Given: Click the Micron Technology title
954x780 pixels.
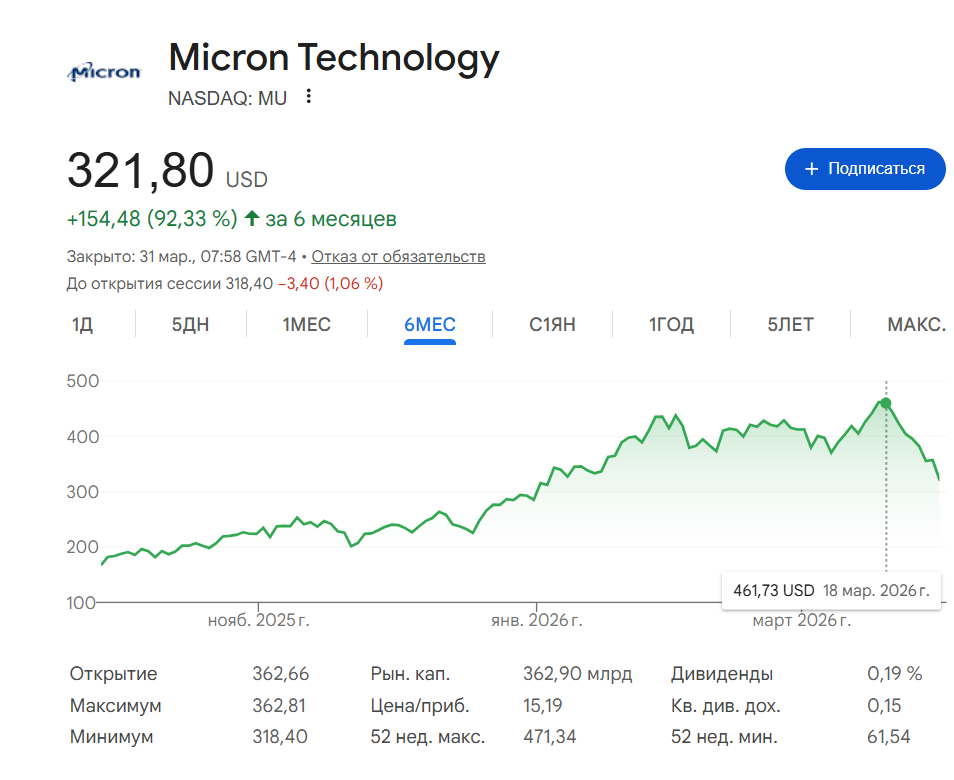Looking at the screenshot, I should click(x=334, y=58).
